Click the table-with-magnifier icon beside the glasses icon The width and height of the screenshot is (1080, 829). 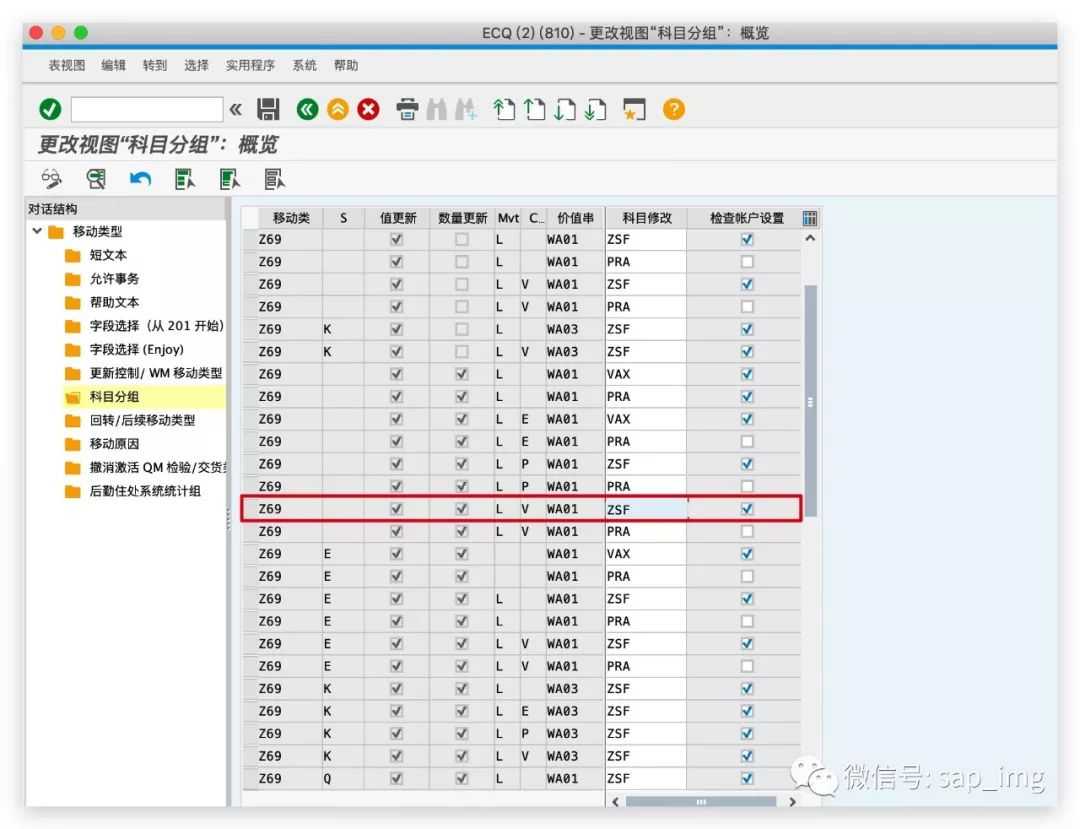(96, 179)
